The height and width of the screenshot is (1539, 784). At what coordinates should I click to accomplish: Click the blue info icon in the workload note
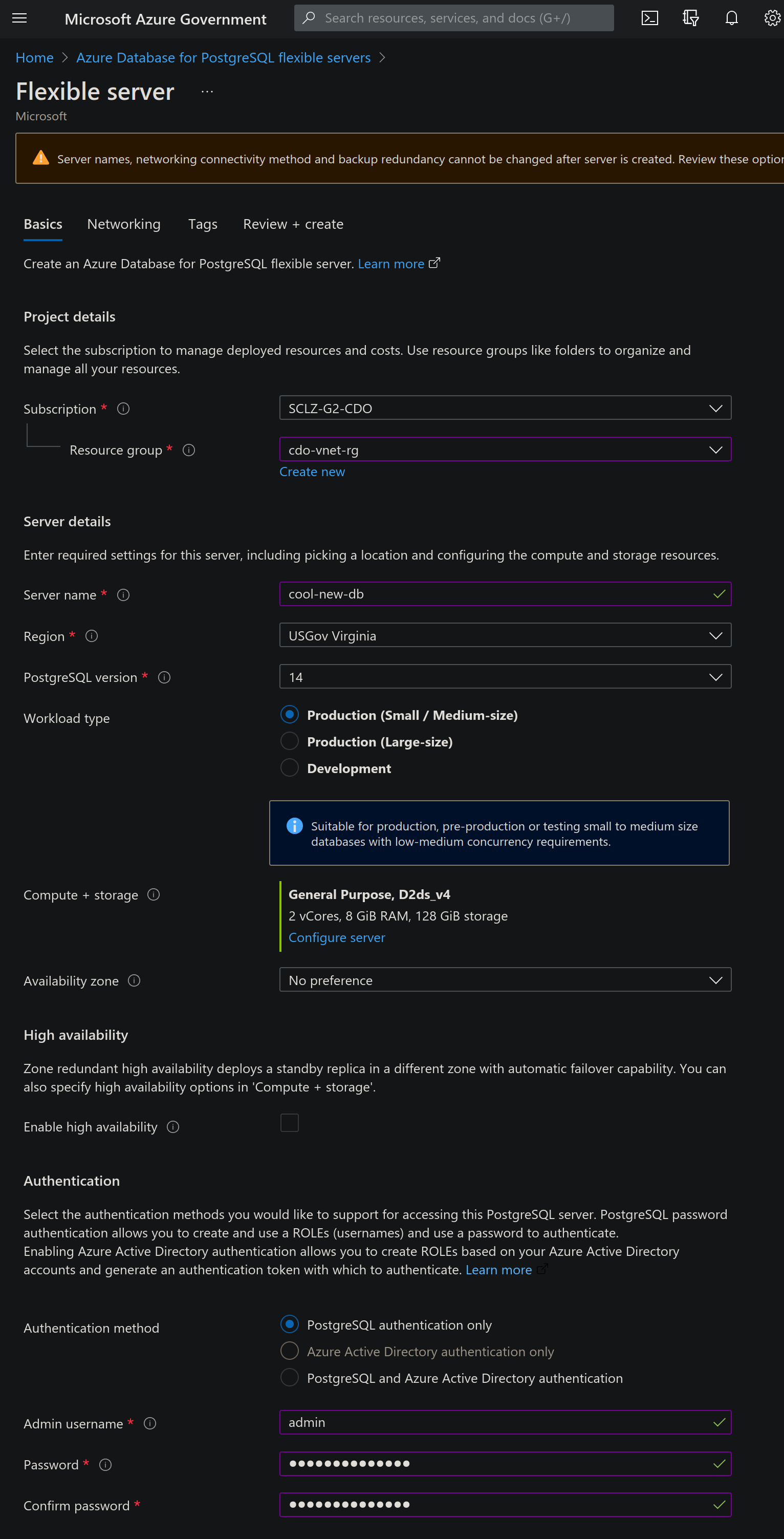coord(294,826)
